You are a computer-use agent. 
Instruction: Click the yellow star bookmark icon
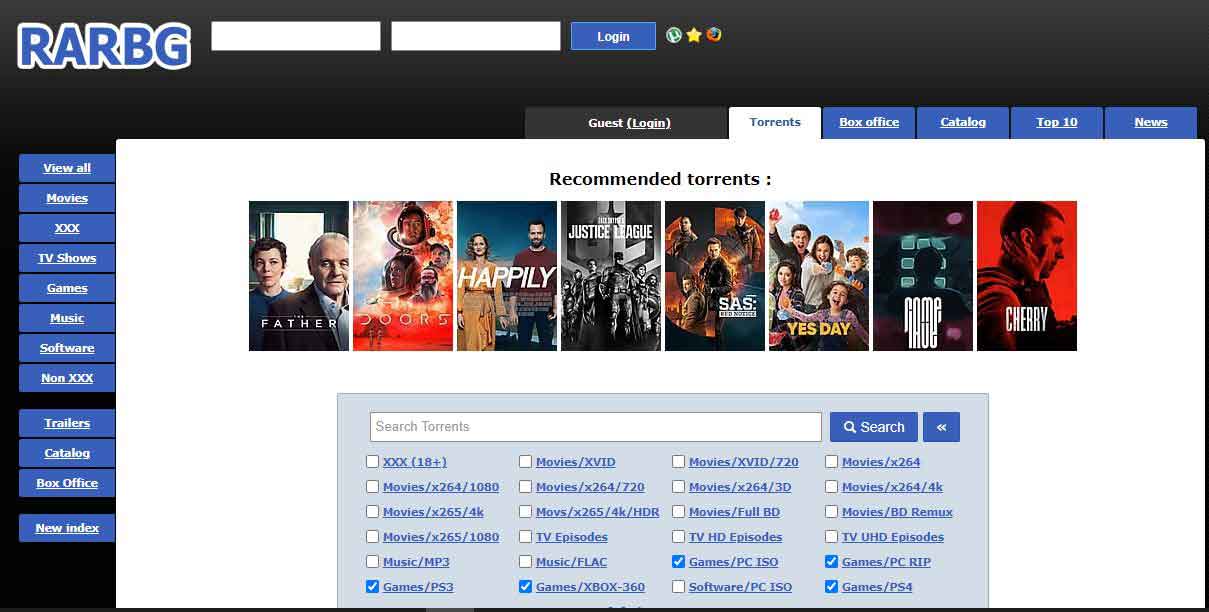[x=694, y=35]
